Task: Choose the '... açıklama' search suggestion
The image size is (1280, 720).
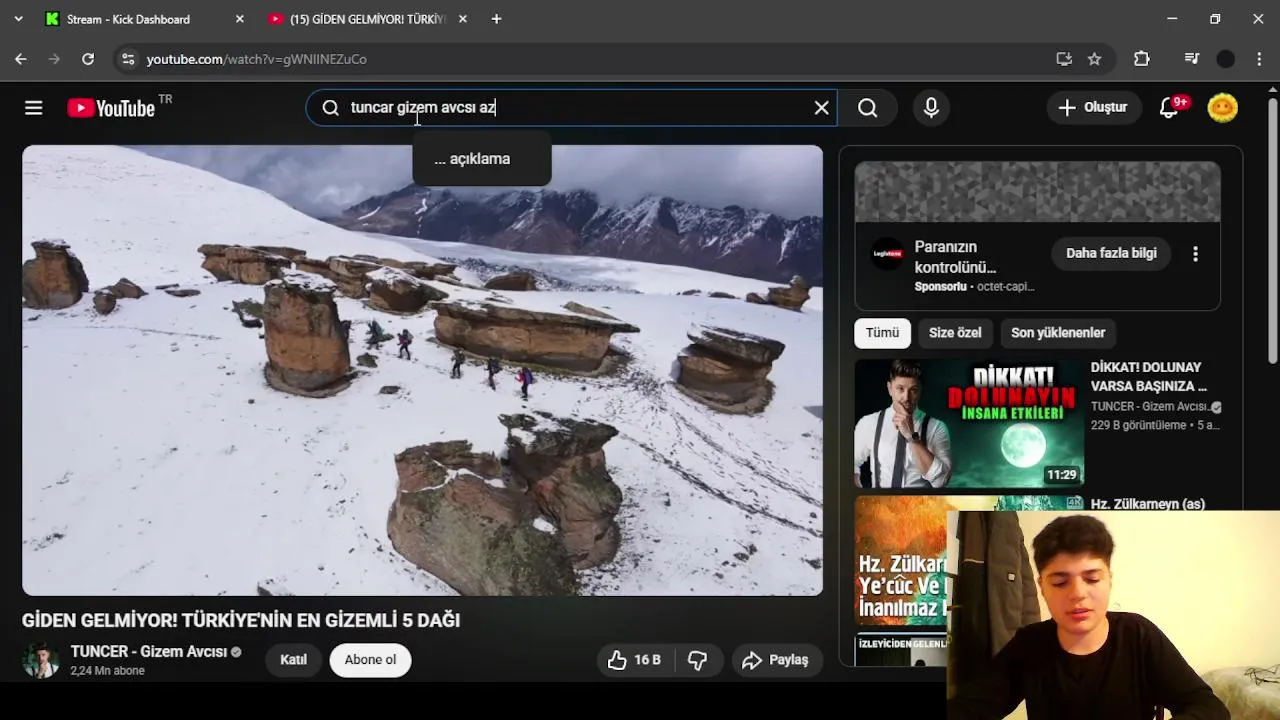Action: point(482,159)
